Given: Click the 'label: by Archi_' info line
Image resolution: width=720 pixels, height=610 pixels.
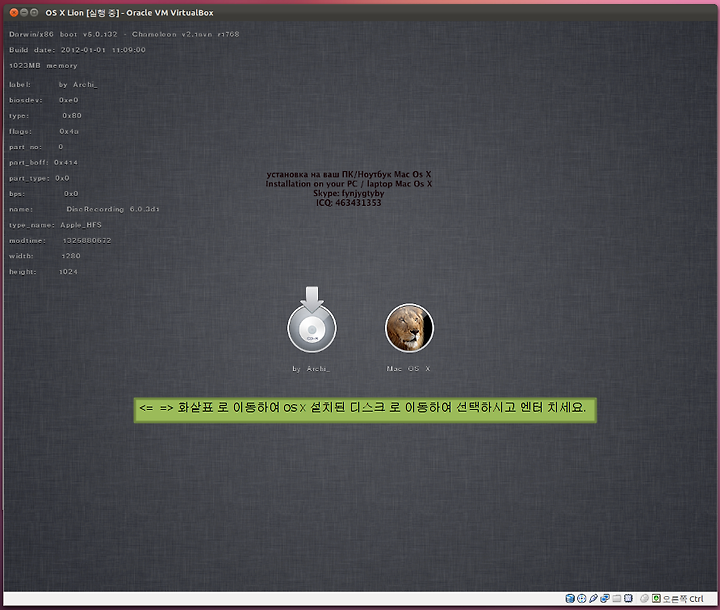Looking at the screenshot, I should click(x=53, y=85).
